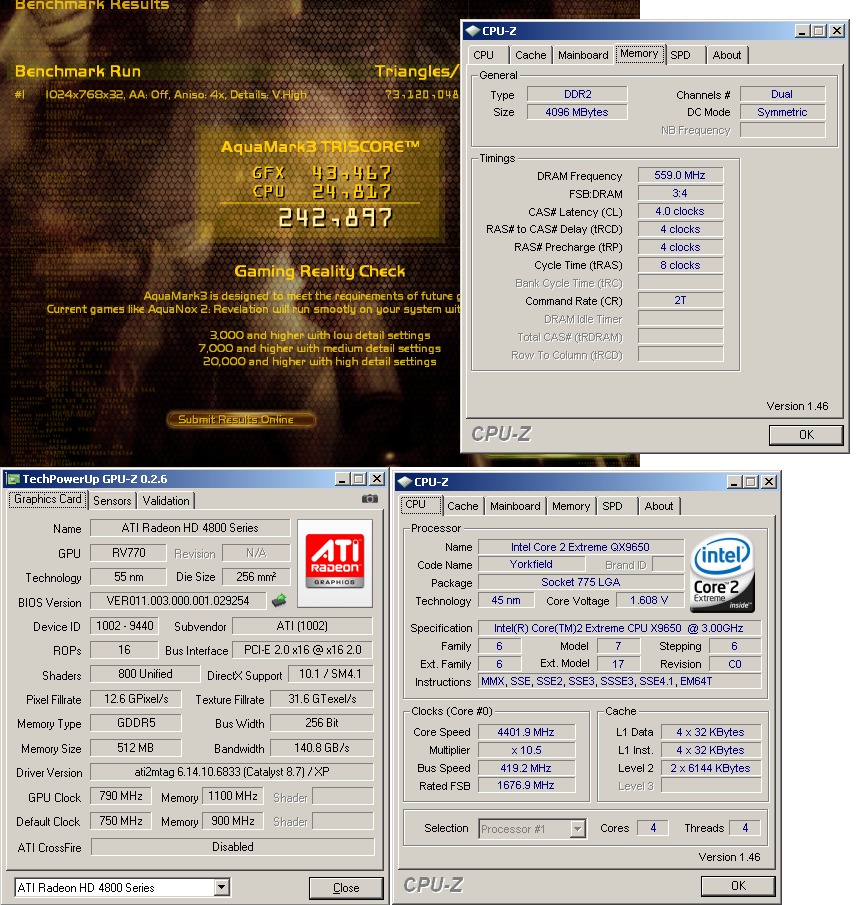
Task: Click the GFX score 43,467 in AquaMark3
Action: [x=352, y=172]
